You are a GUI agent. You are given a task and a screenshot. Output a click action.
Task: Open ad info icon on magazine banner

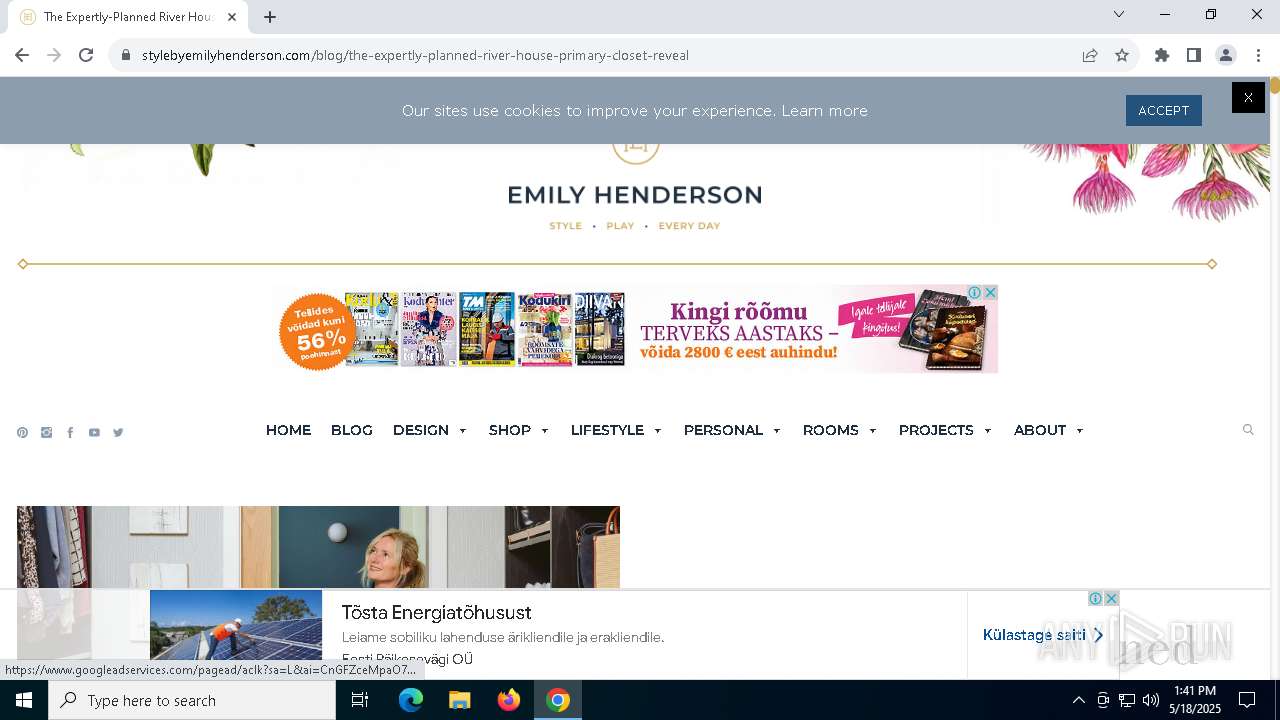(975, 292)
